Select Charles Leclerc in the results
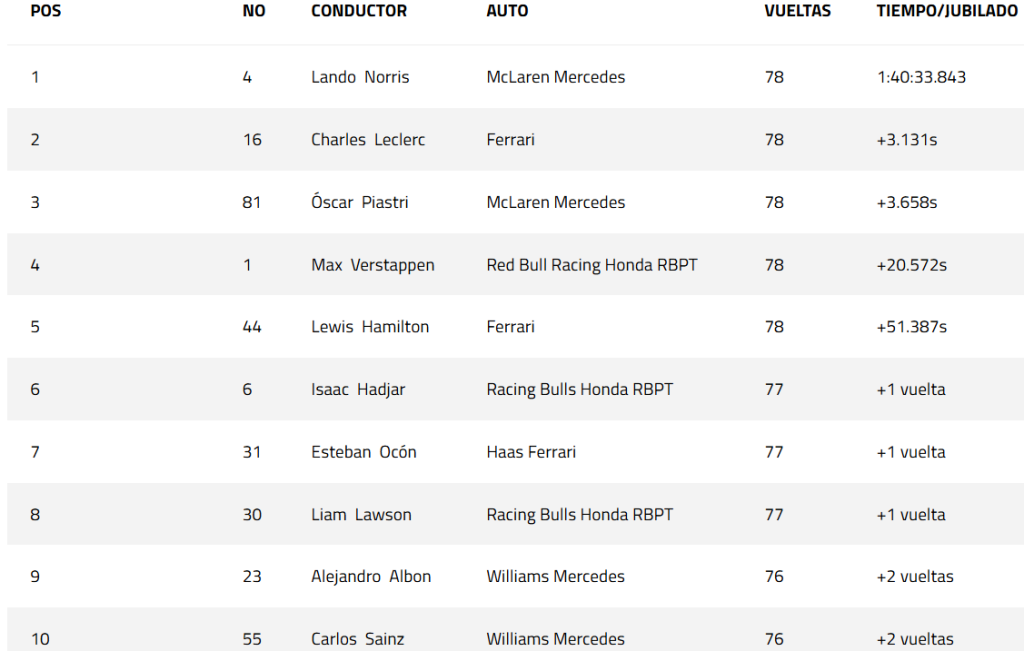 coord(368,140)
